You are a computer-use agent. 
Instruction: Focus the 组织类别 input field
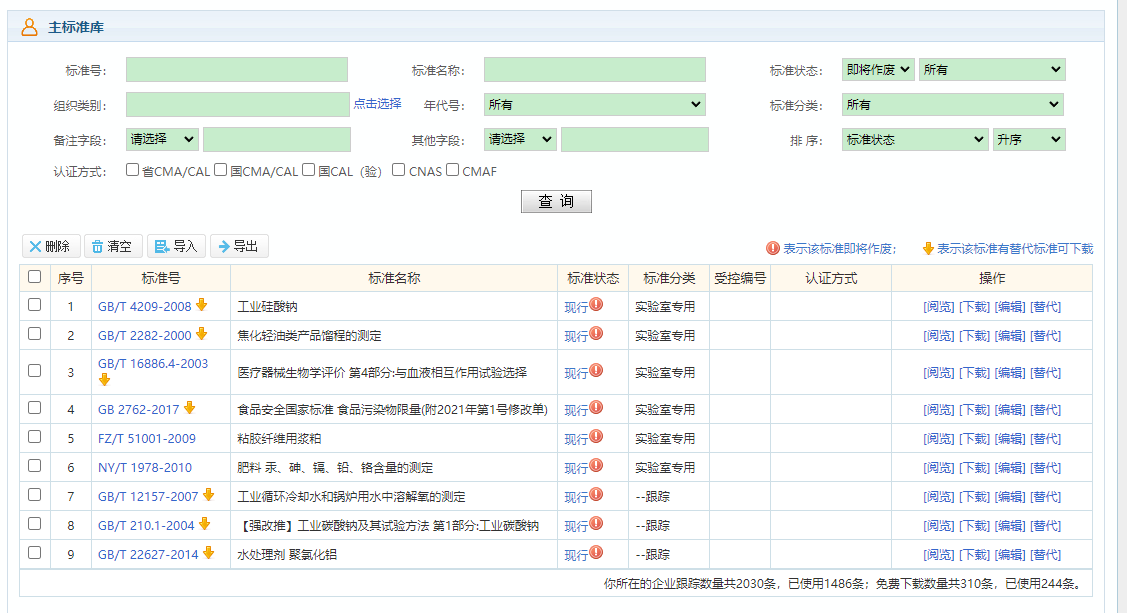238,104
